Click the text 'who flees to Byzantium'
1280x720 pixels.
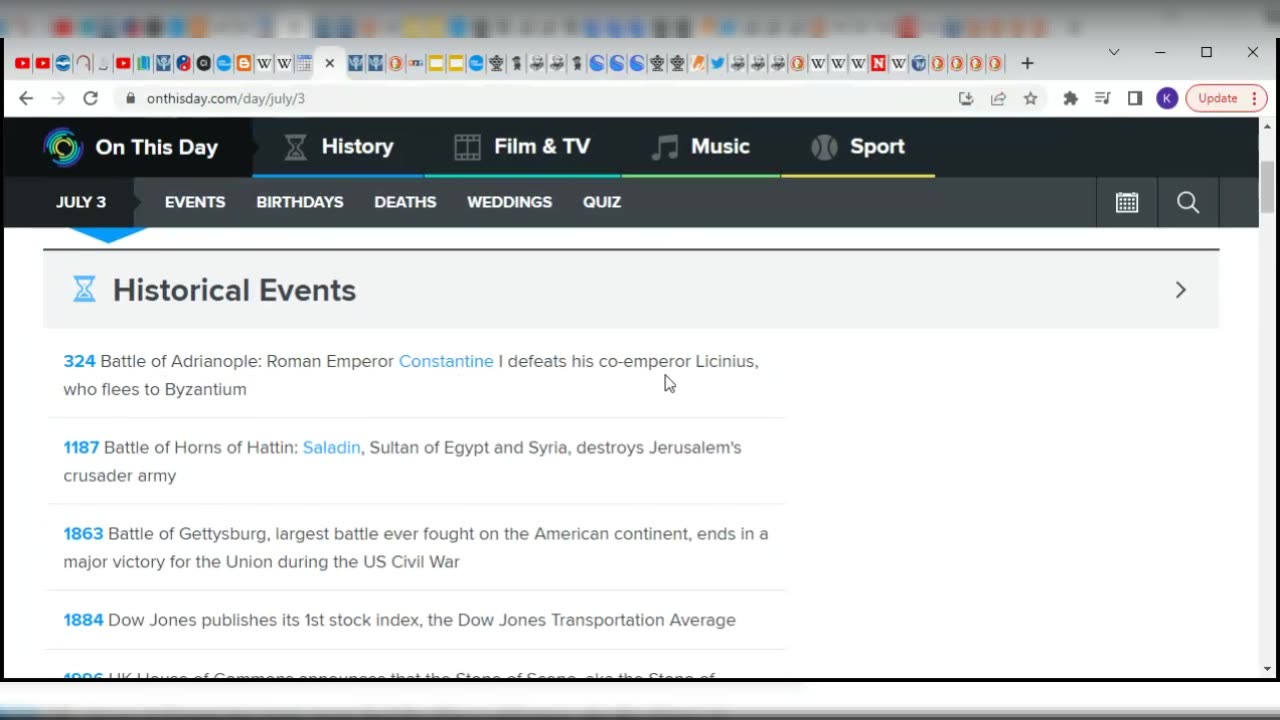pyautogui.click(x=155, y=389)
